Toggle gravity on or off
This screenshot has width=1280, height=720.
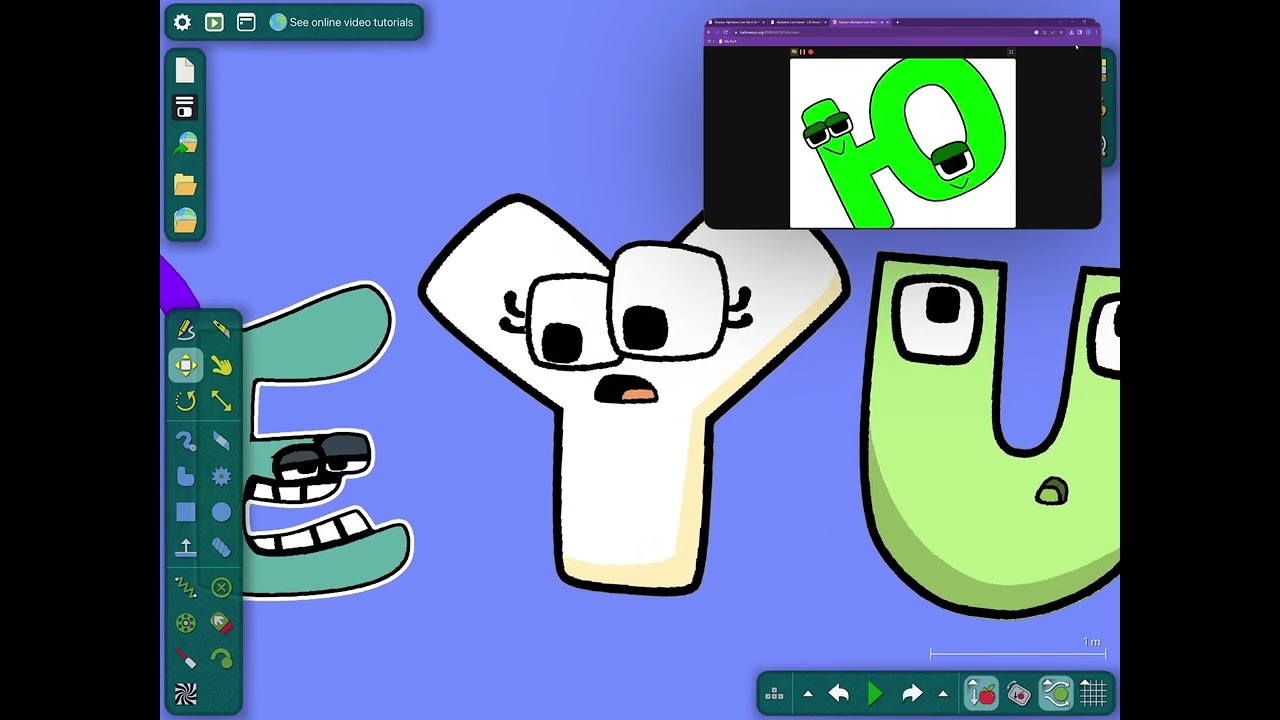point(981,693)
